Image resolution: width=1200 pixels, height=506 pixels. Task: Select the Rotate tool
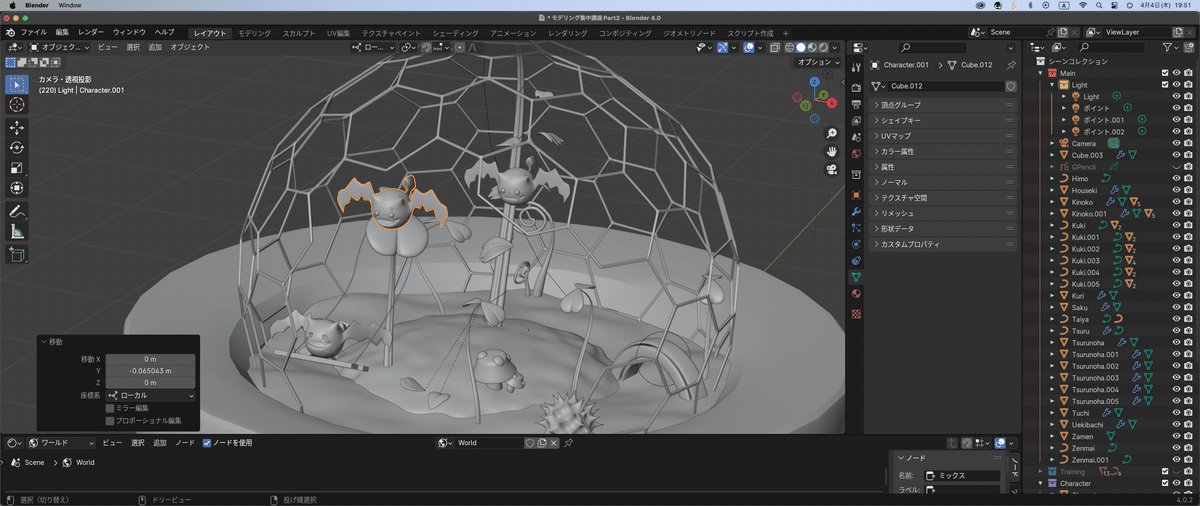pyautogui.click(x=17, y=147)
